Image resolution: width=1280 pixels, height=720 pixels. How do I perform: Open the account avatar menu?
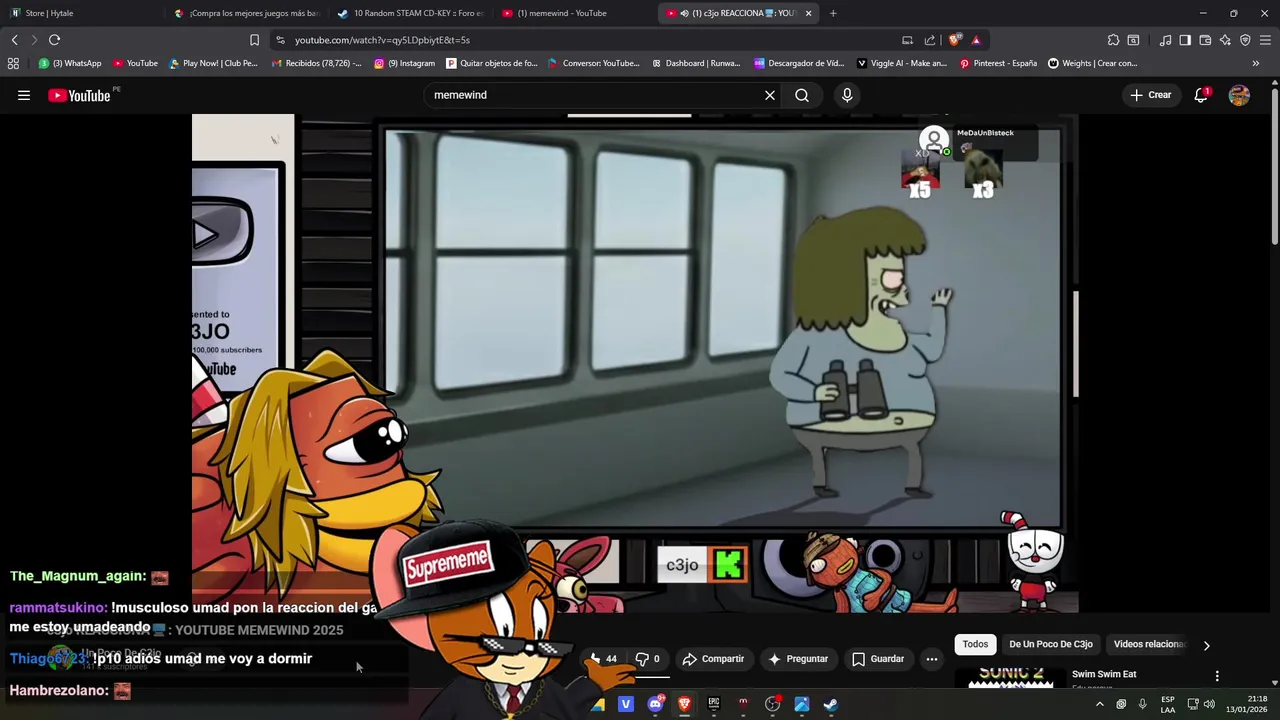[x=1239, y=95]
